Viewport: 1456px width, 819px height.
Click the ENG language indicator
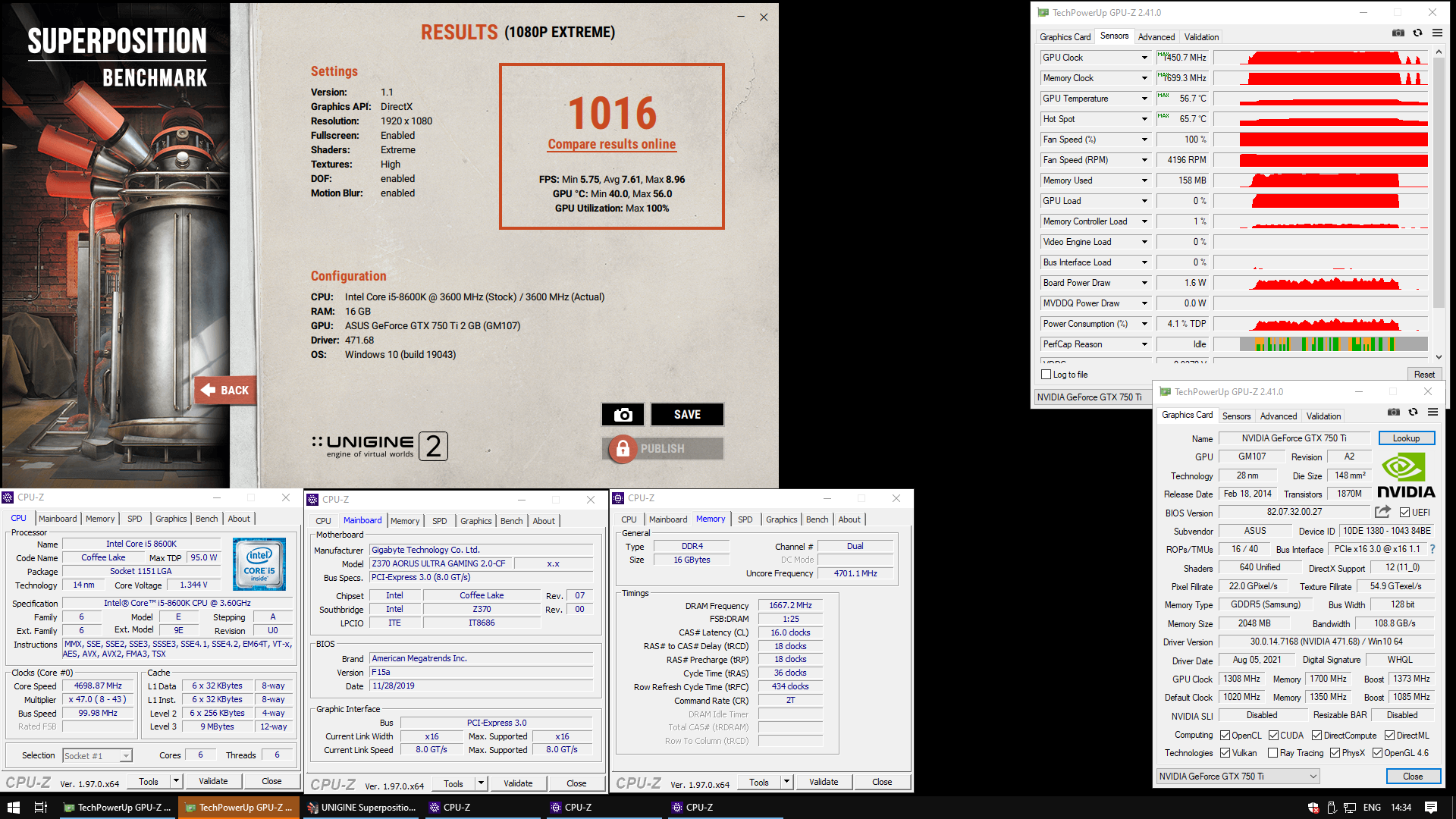(x=1372, y=808)
